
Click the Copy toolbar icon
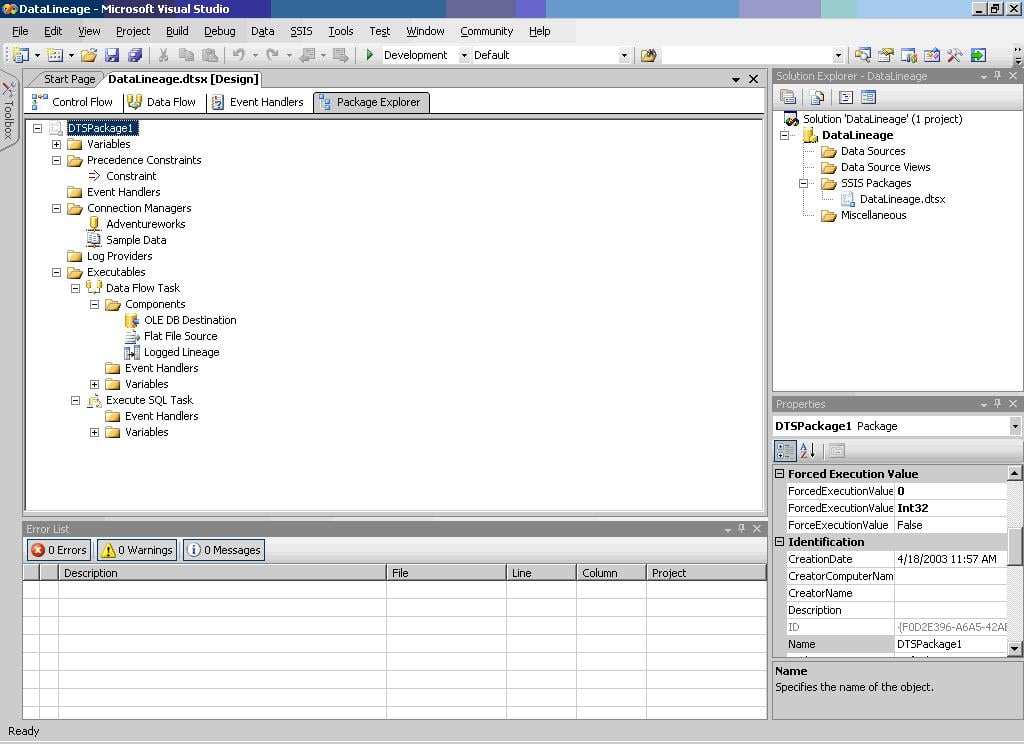coord(186,55)
